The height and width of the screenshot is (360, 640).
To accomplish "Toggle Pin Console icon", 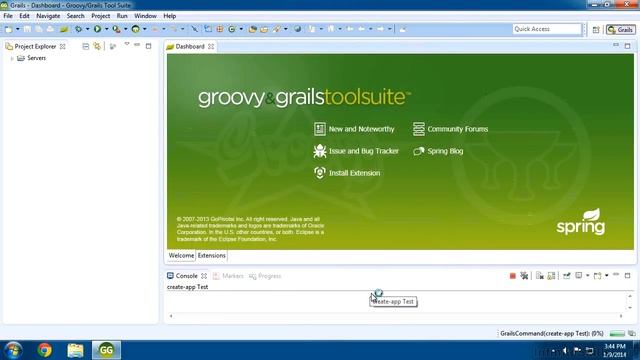I will click(567, 276).
